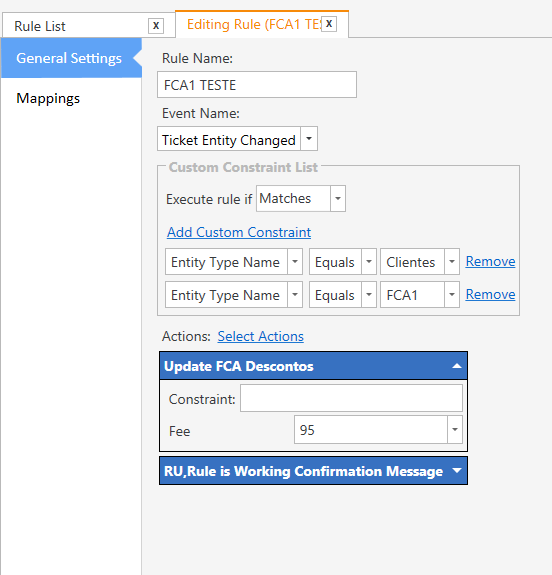
Task: Collapse the Update FCA Descontos action
Action: tap(457, 366)
